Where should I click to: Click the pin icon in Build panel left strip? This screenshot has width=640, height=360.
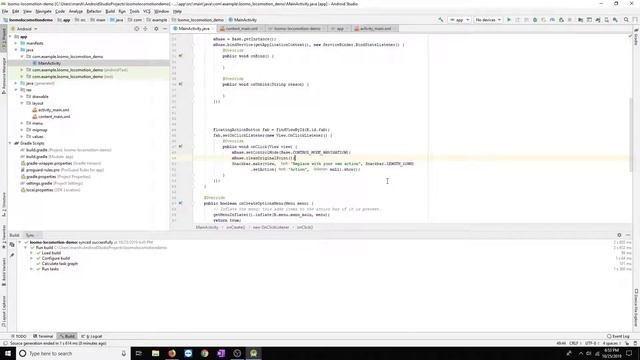(12, 255)
